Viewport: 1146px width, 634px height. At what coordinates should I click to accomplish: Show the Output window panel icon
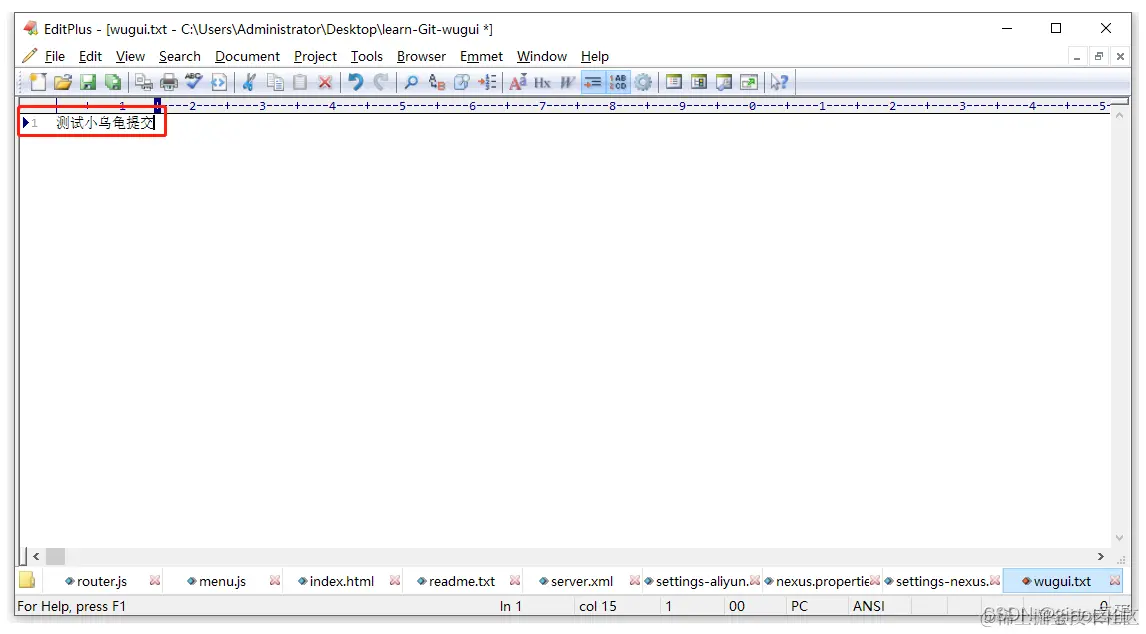pos(724,82)
